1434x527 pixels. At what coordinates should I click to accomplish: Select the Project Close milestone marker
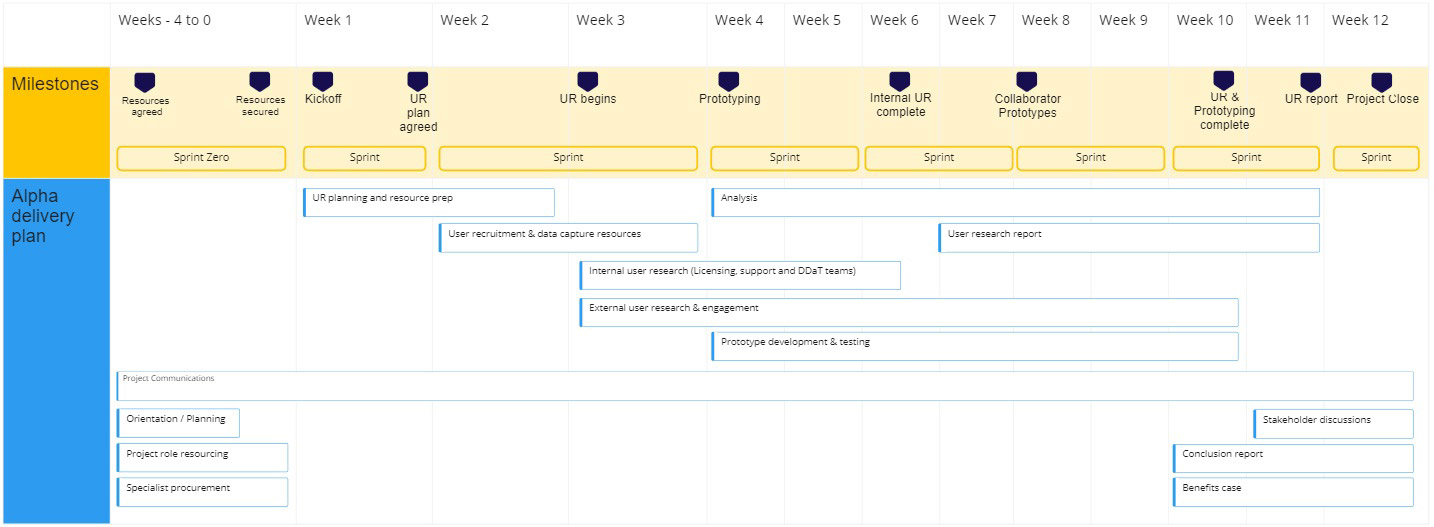click(1382, 83)
